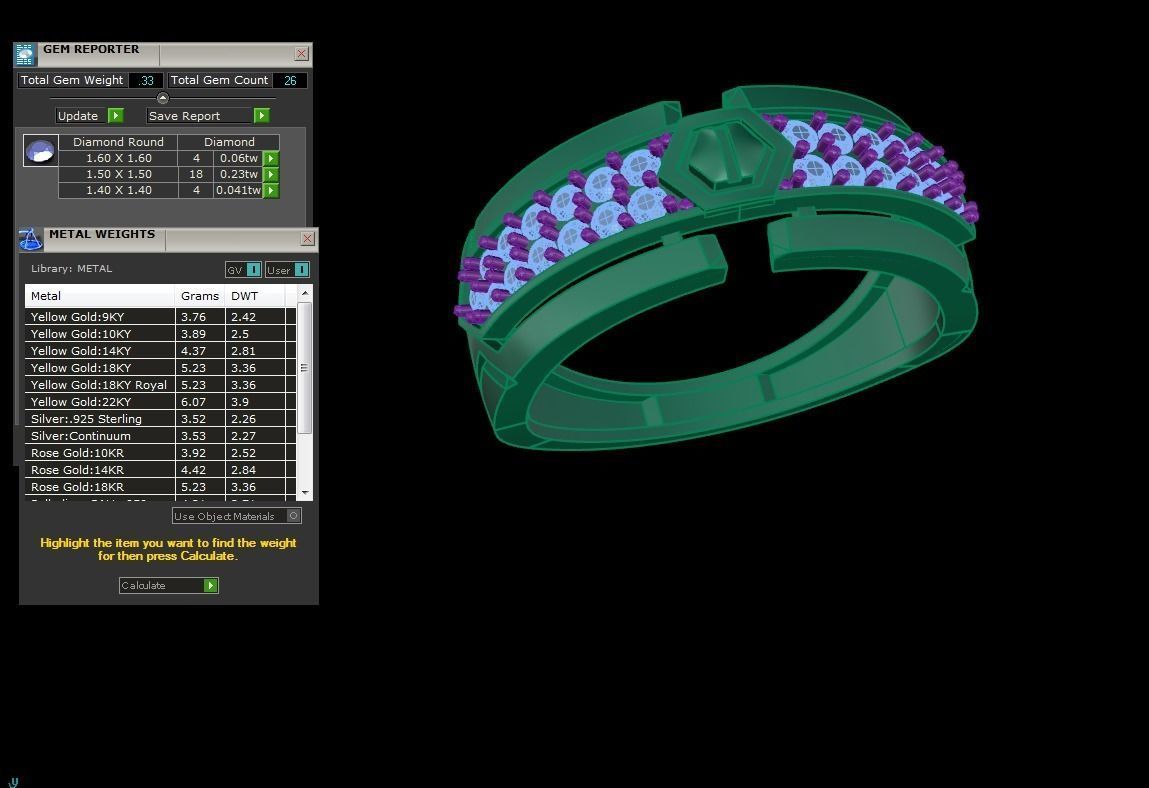Click the Metal Weights panel icon

coord(31,239)
